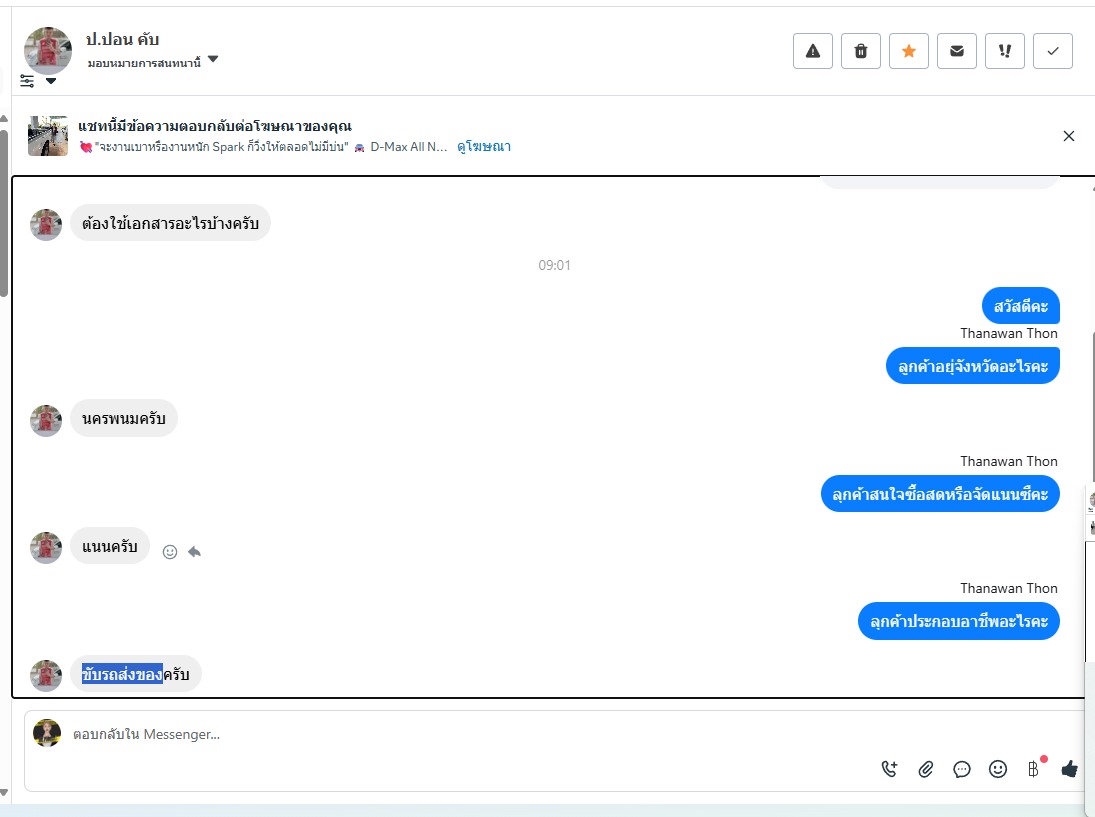Delete conversation using trash icon
The image size is (1095, 817).
point(861,51)
